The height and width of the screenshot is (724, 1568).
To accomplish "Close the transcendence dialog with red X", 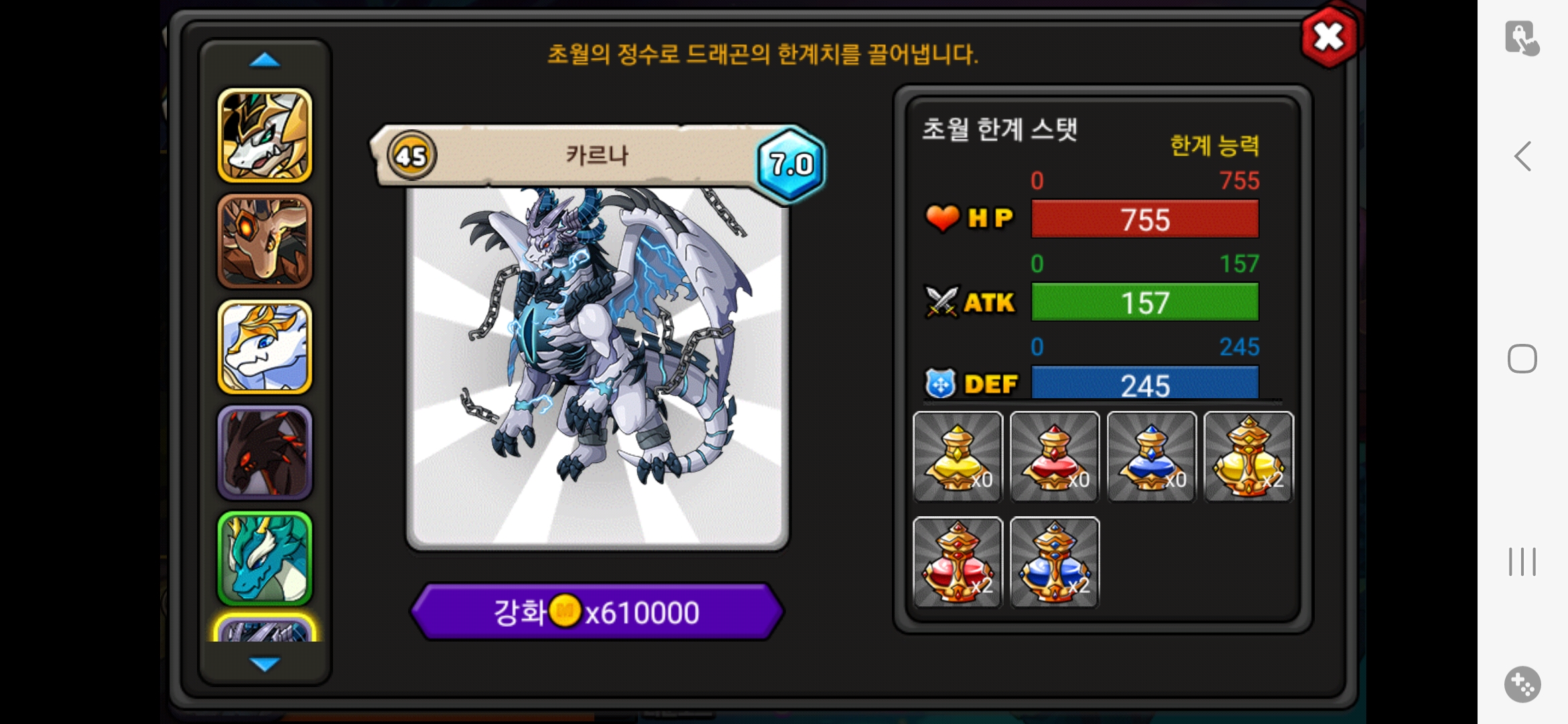I will [1329, 37].
